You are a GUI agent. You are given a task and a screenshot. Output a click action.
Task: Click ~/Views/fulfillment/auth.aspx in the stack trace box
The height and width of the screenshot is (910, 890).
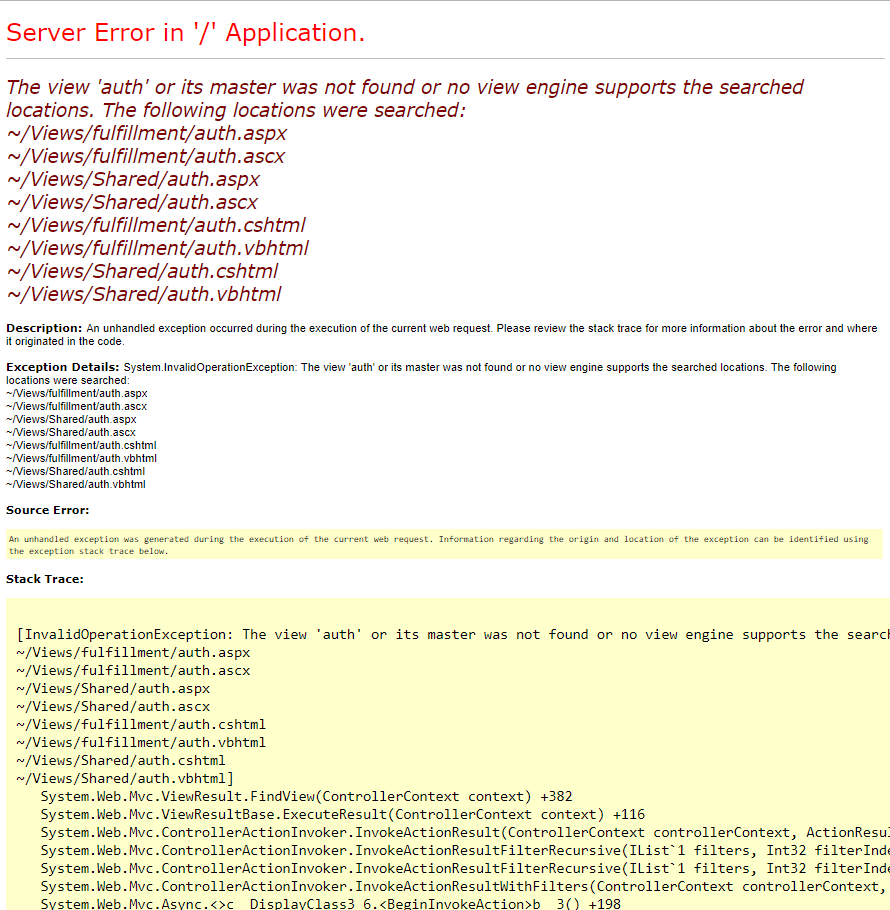[133, 652]
